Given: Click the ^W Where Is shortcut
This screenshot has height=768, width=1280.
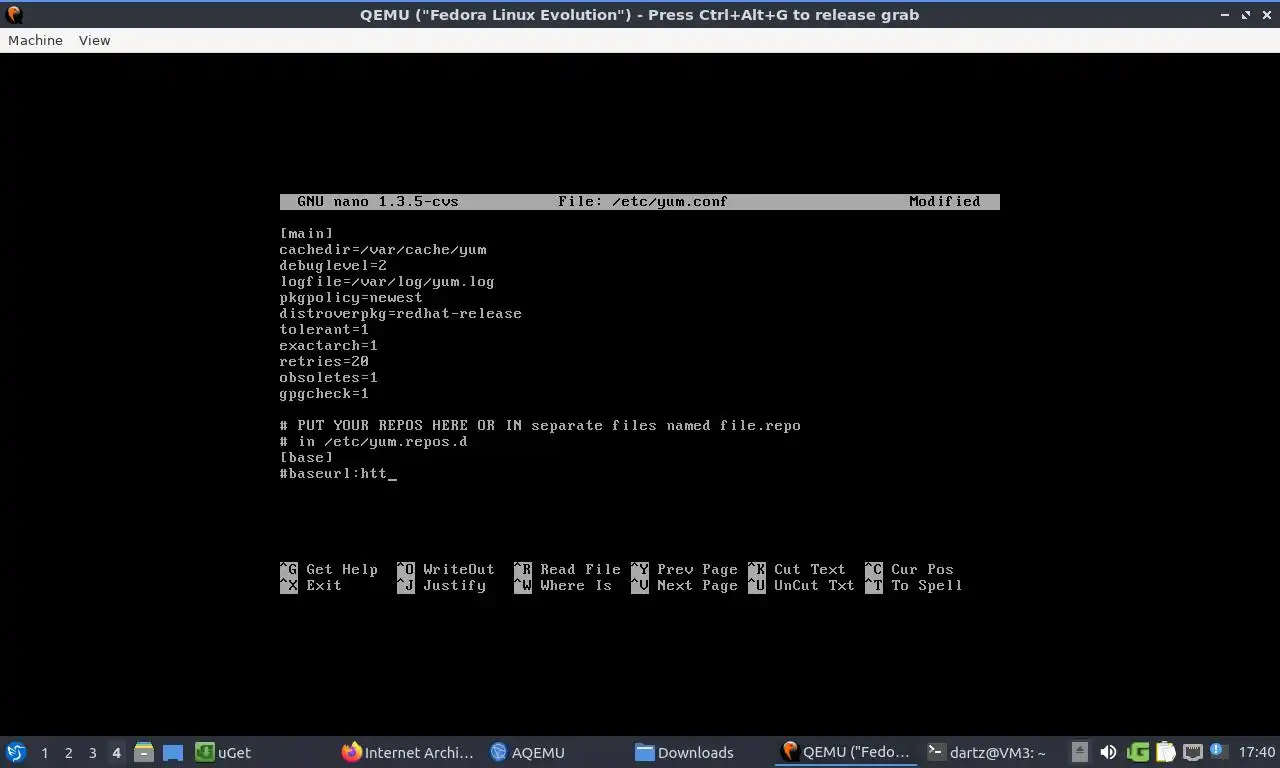Looking at the screenshot, I should [563, 585].
